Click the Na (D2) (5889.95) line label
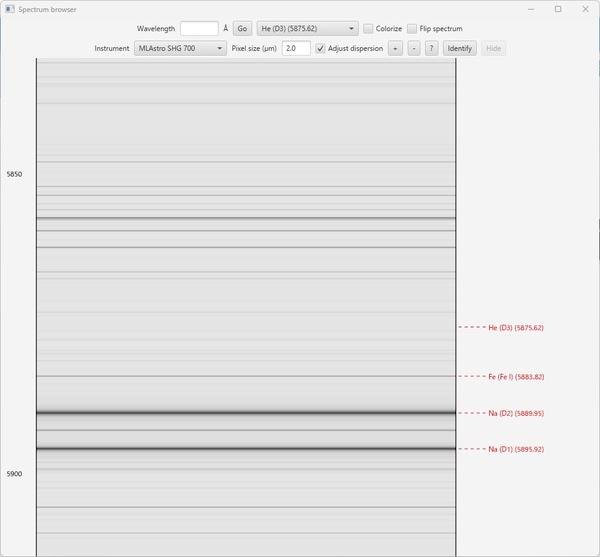This screenshot has height=557, width=600. click(516, 413)
